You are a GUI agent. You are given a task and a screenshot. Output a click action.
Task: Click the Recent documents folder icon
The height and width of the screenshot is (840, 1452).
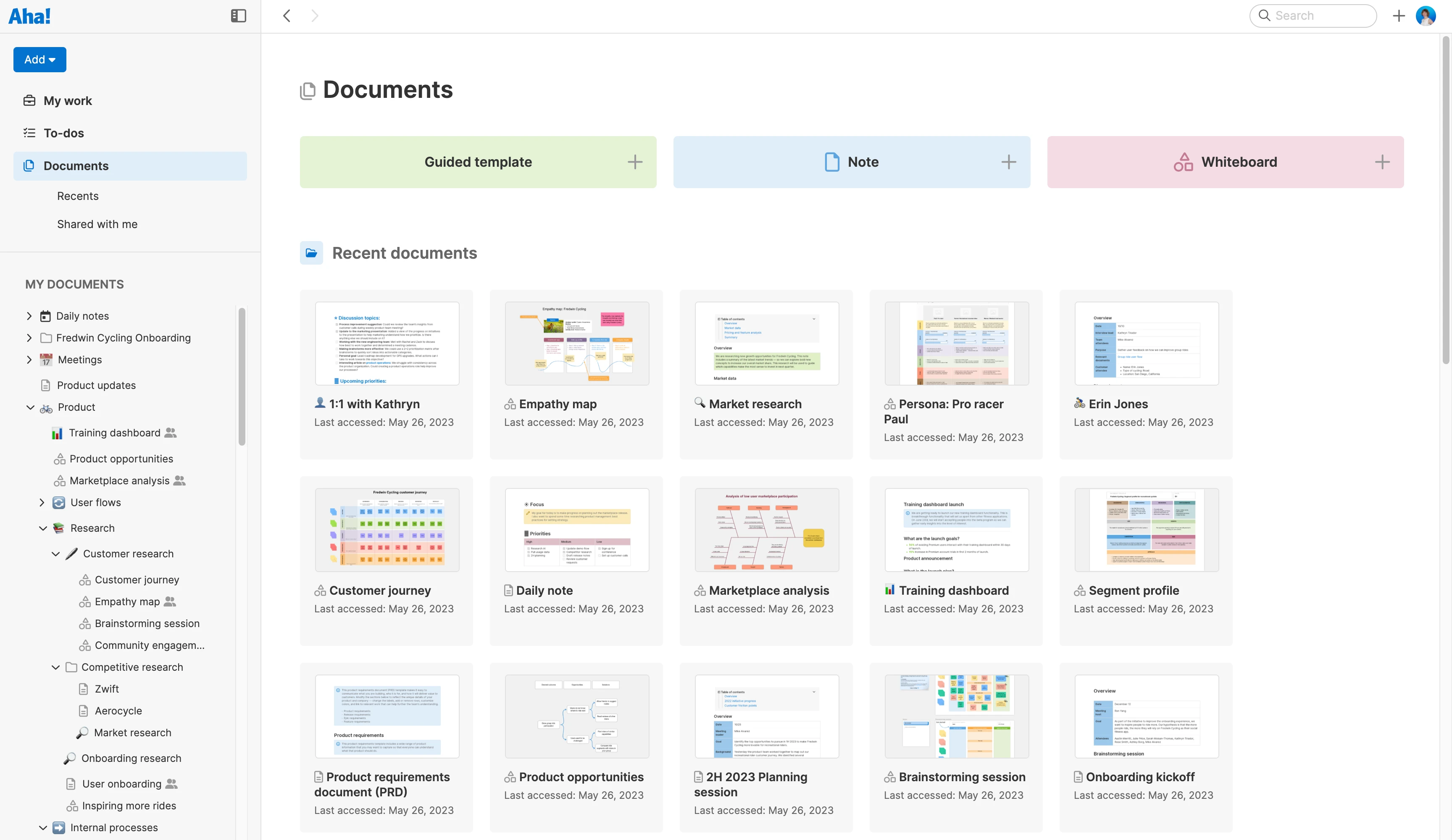point(311,253)
